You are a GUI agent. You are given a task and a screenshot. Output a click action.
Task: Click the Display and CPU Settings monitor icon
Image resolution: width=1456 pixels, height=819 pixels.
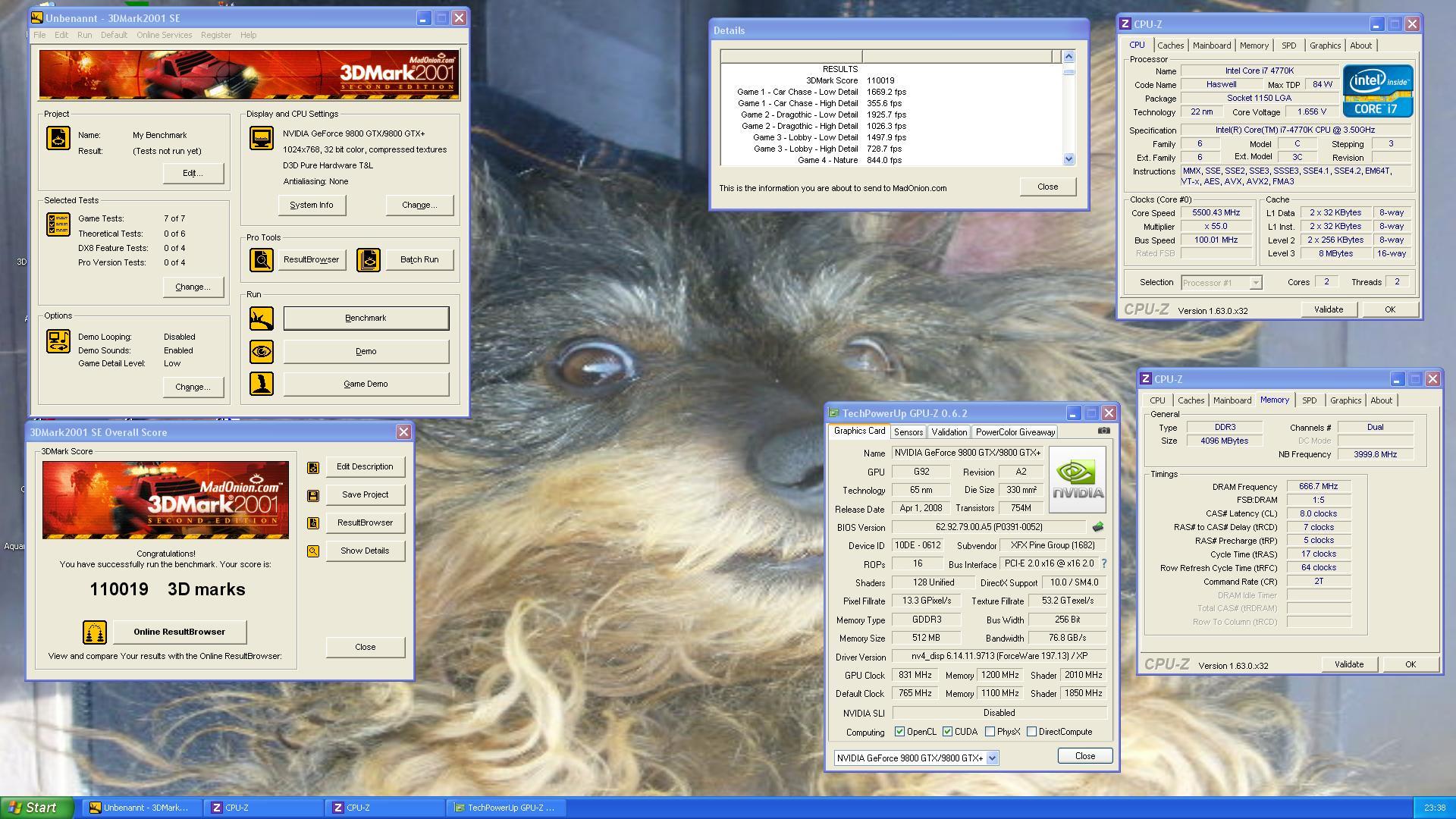262,138
